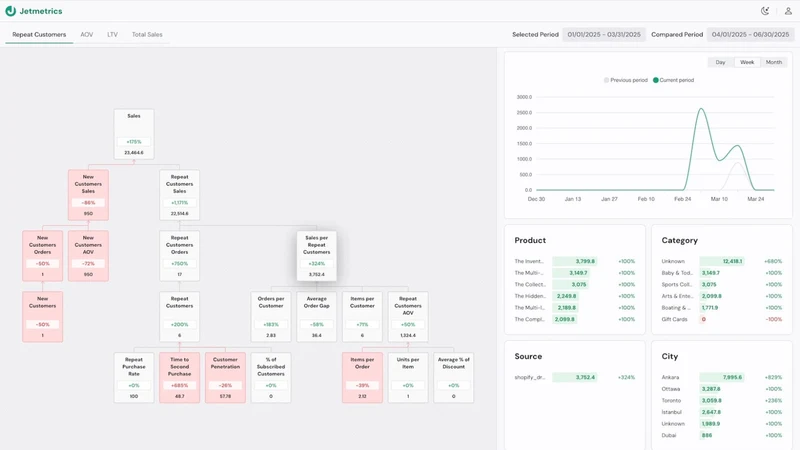
Task: Click the Unknown category row showing 12,418.1
Action: click(x=721, y=261)
